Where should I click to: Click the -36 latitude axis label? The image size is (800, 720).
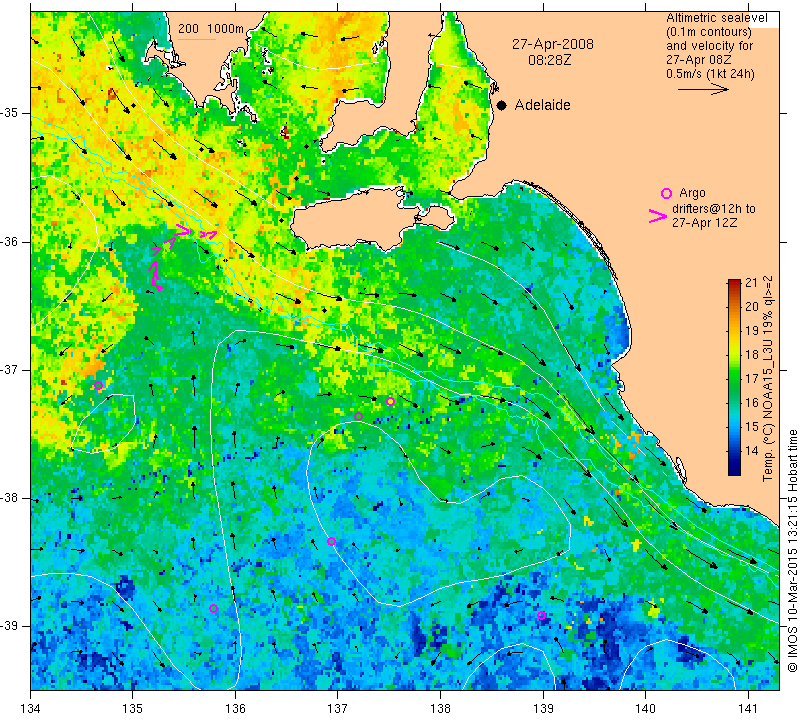click(x=11, y=241)
